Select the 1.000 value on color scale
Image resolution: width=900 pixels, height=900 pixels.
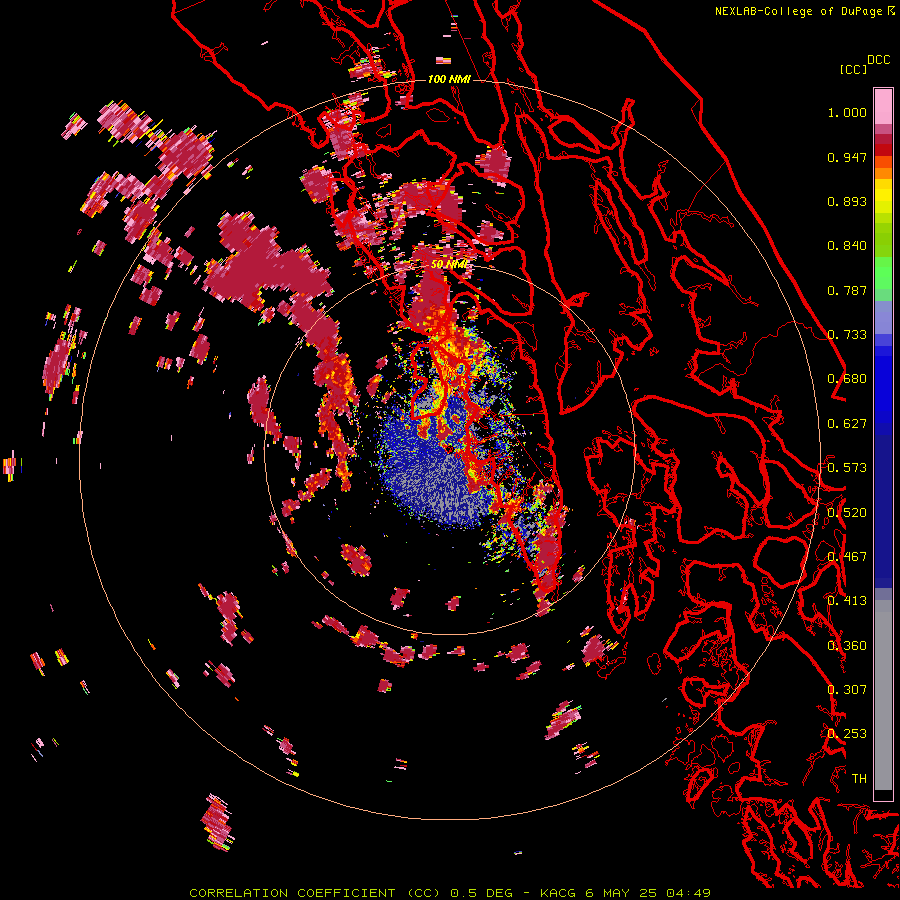click(847, 112)
